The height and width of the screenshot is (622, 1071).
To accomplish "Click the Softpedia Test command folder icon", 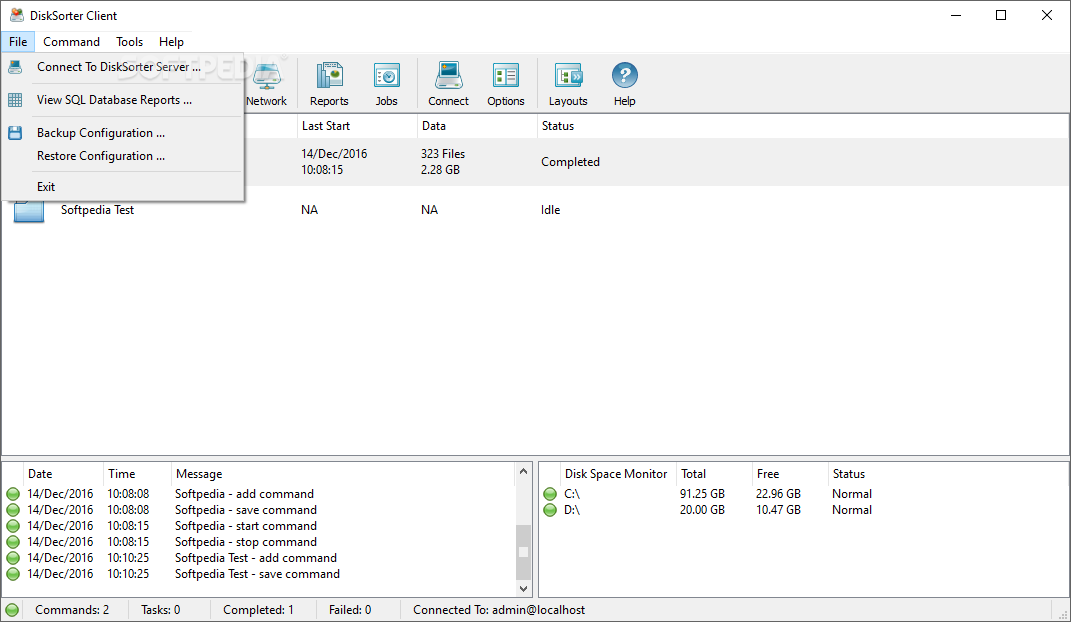I will [29, 210].
